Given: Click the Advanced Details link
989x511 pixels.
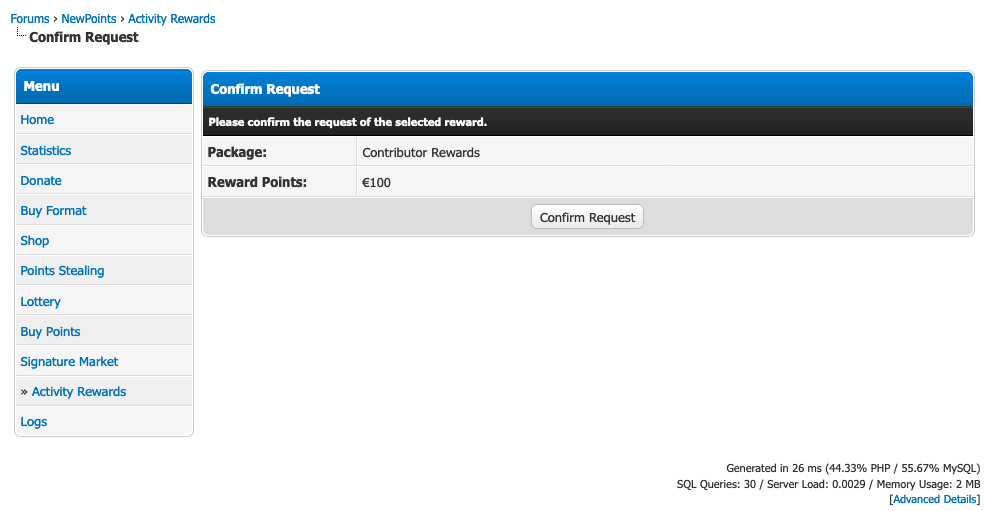Looking at the screenshot, I should [x=934, y=499].
